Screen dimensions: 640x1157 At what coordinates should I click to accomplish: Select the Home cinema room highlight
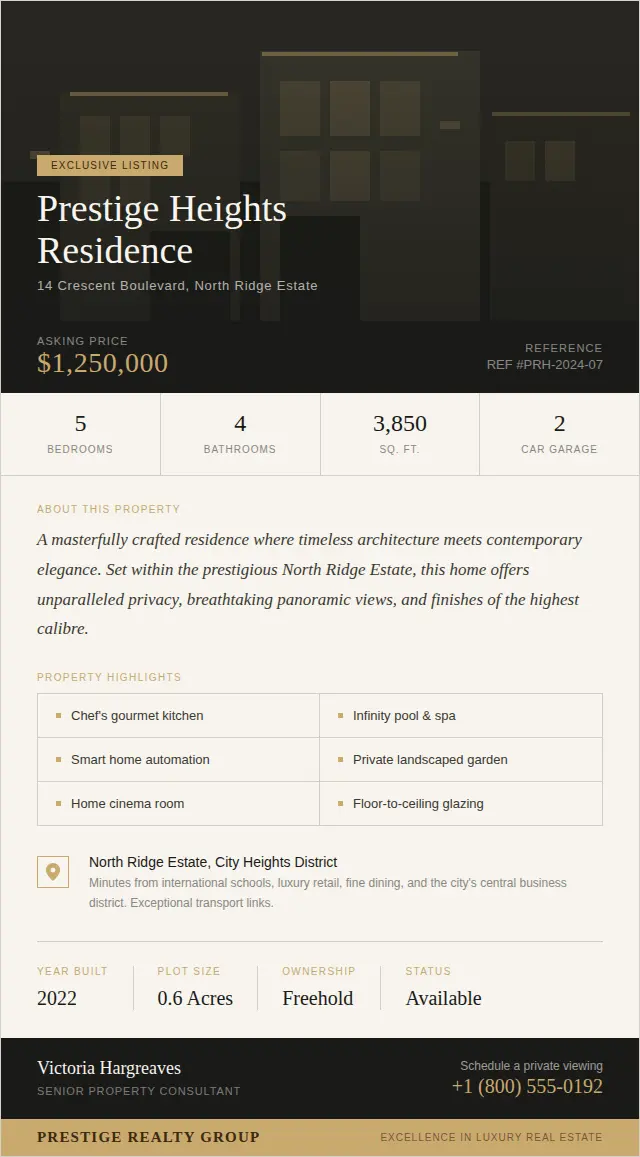(x=127, y=804)
